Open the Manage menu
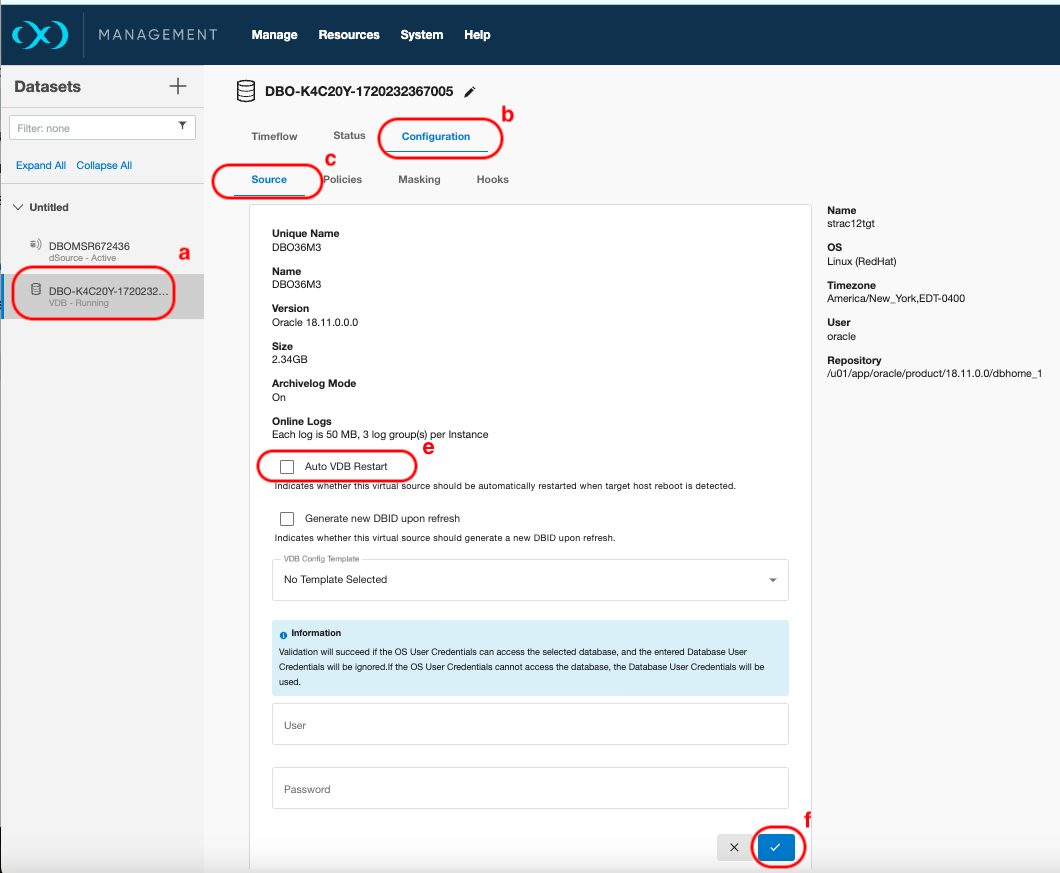Viewport: 1060px width, 873px height. click(x=274, y=34)
